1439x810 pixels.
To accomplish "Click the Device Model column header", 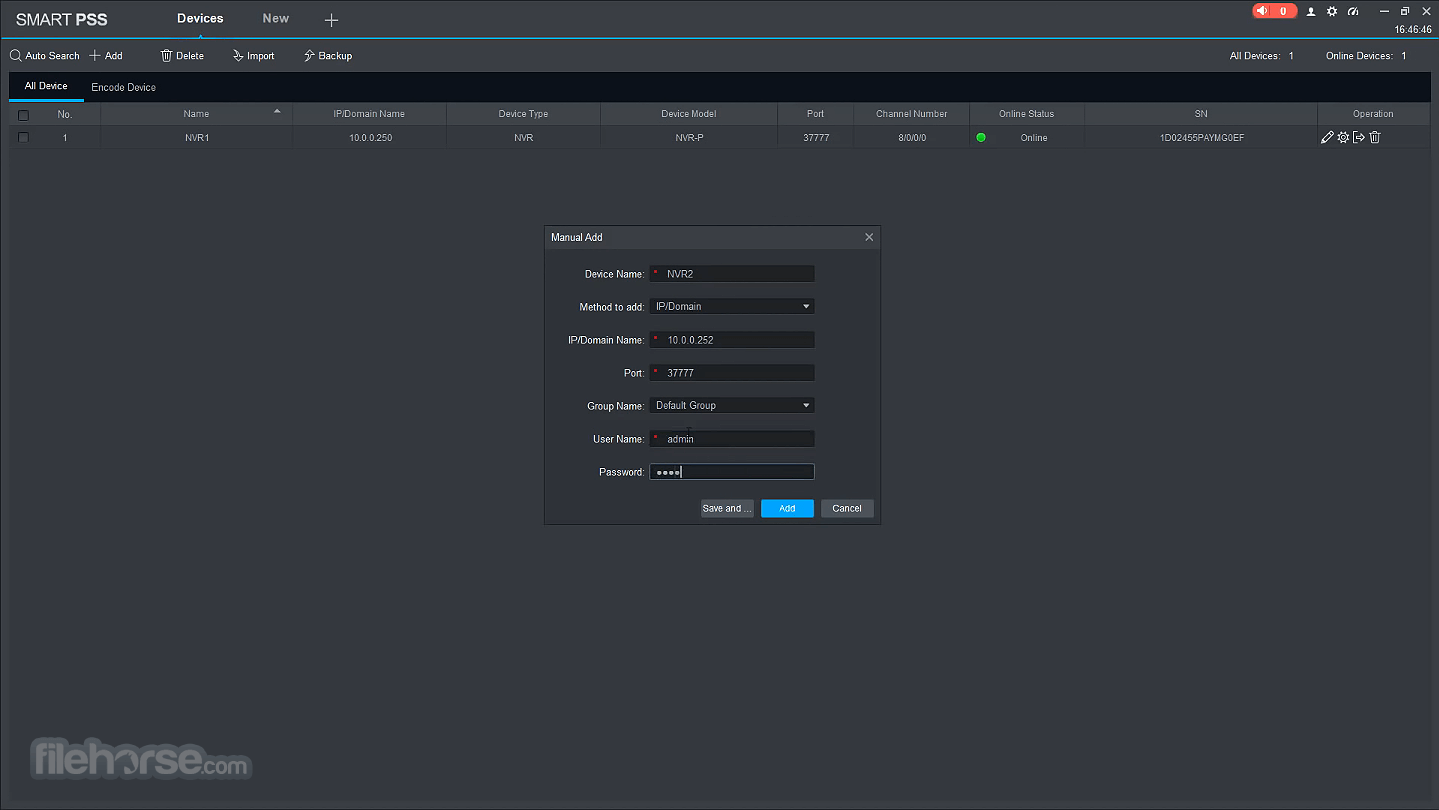I will [689, 114].
